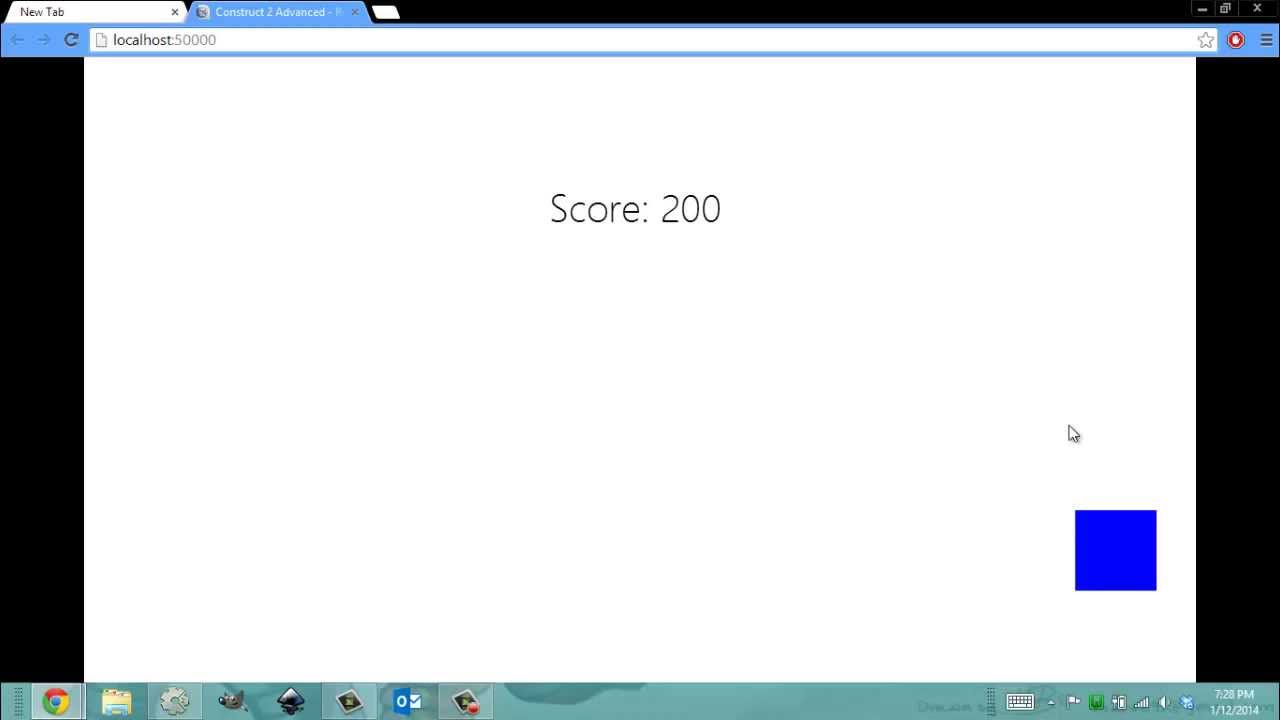Show hidden system tray icons
The width and height of the screenshot is (1280, 720).
pos(1051,702)
